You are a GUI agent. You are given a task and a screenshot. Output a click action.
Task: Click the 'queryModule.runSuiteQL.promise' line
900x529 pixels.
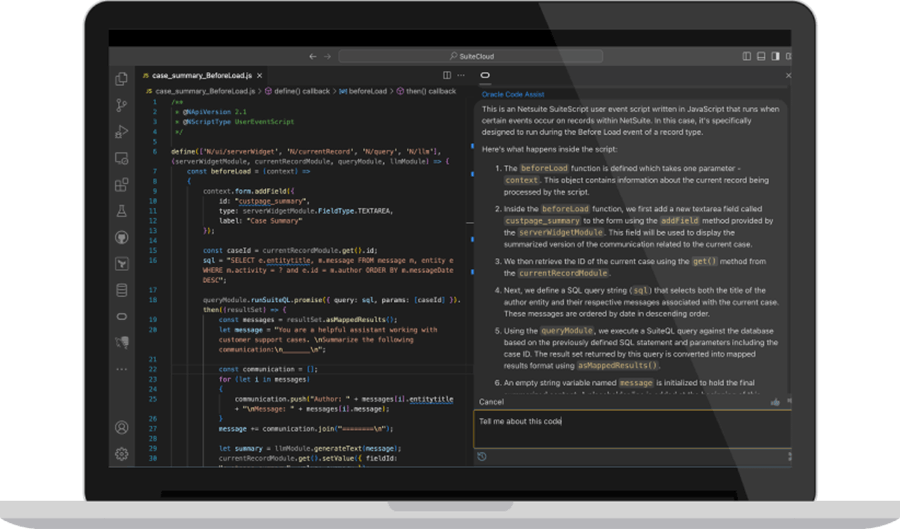331,300
